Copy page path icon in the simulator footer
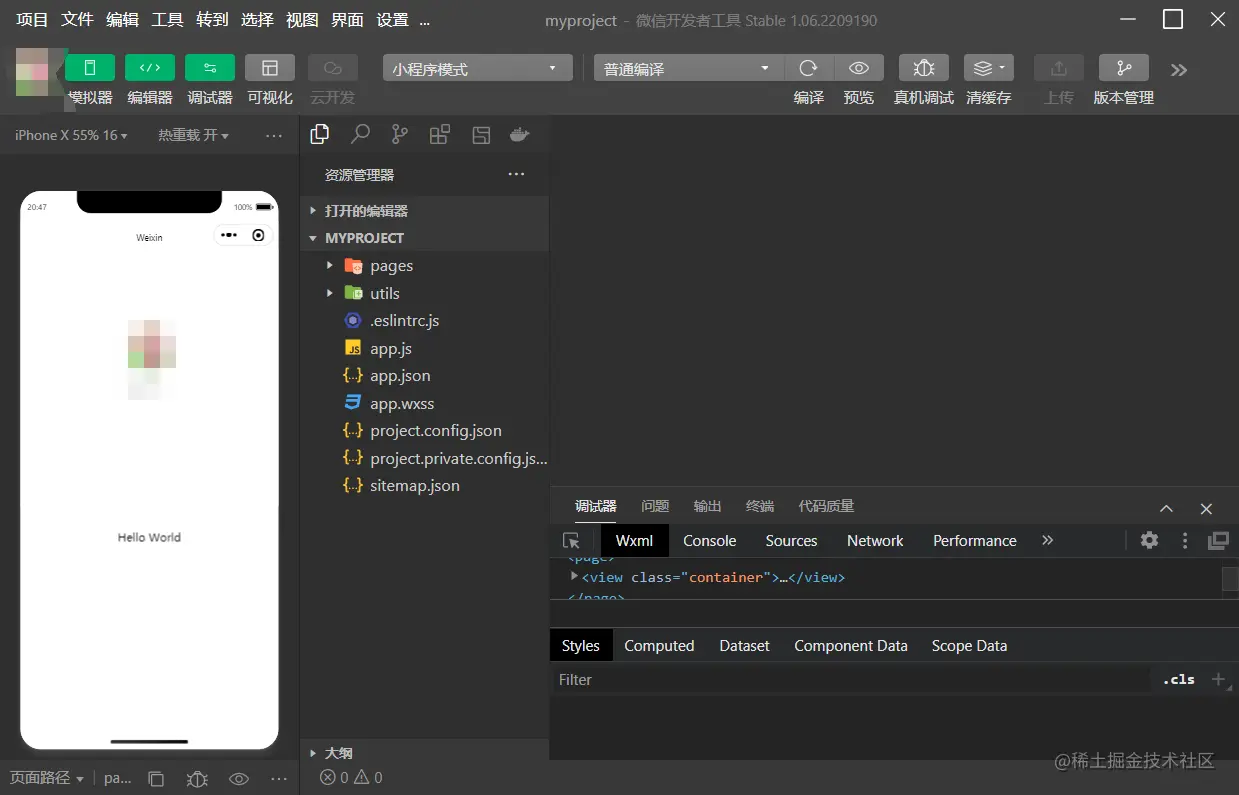Viewport: 1239px width, 795px height. tap(156, 778)
